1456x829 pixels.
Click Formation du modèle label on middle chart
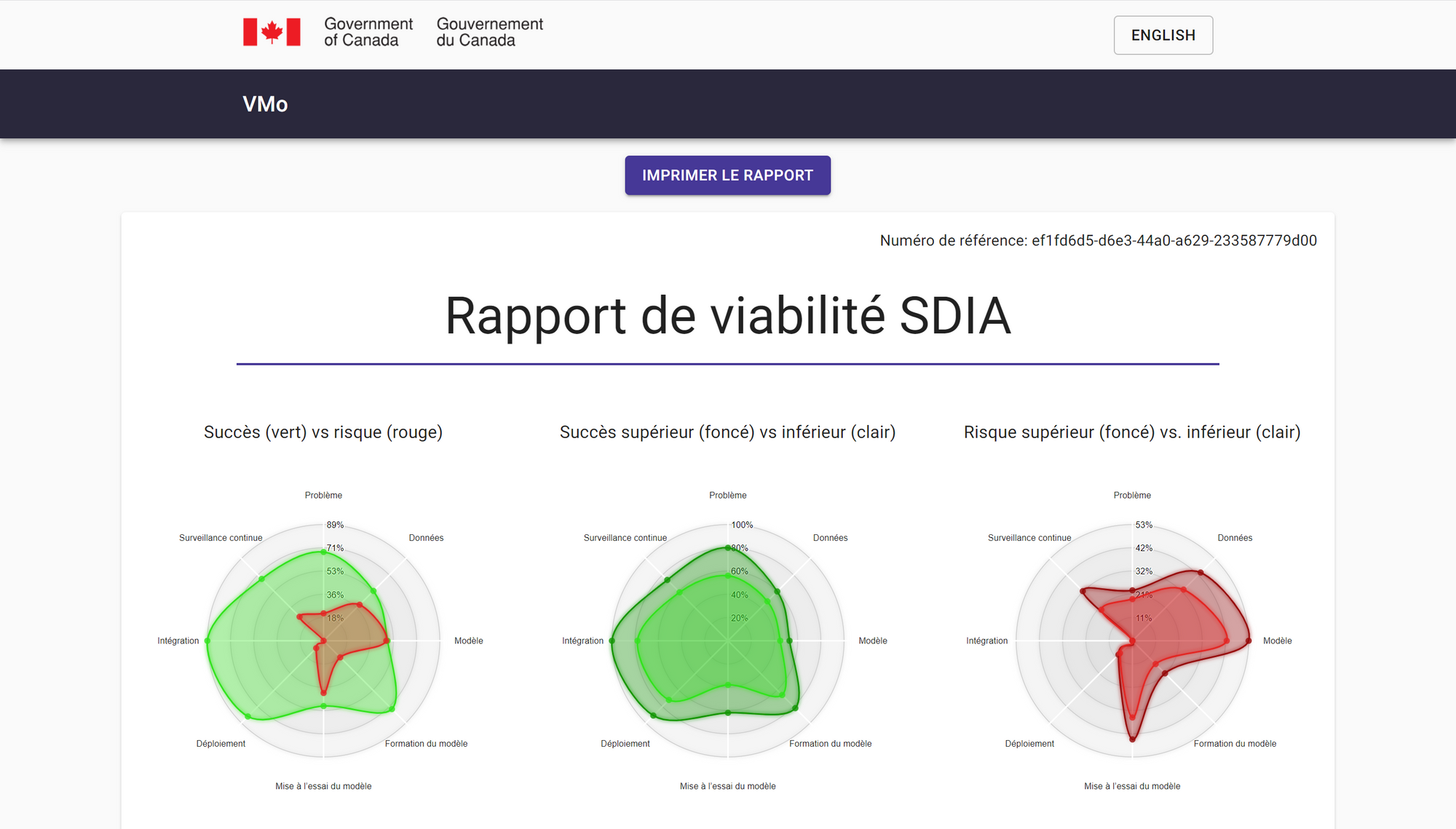831,743
